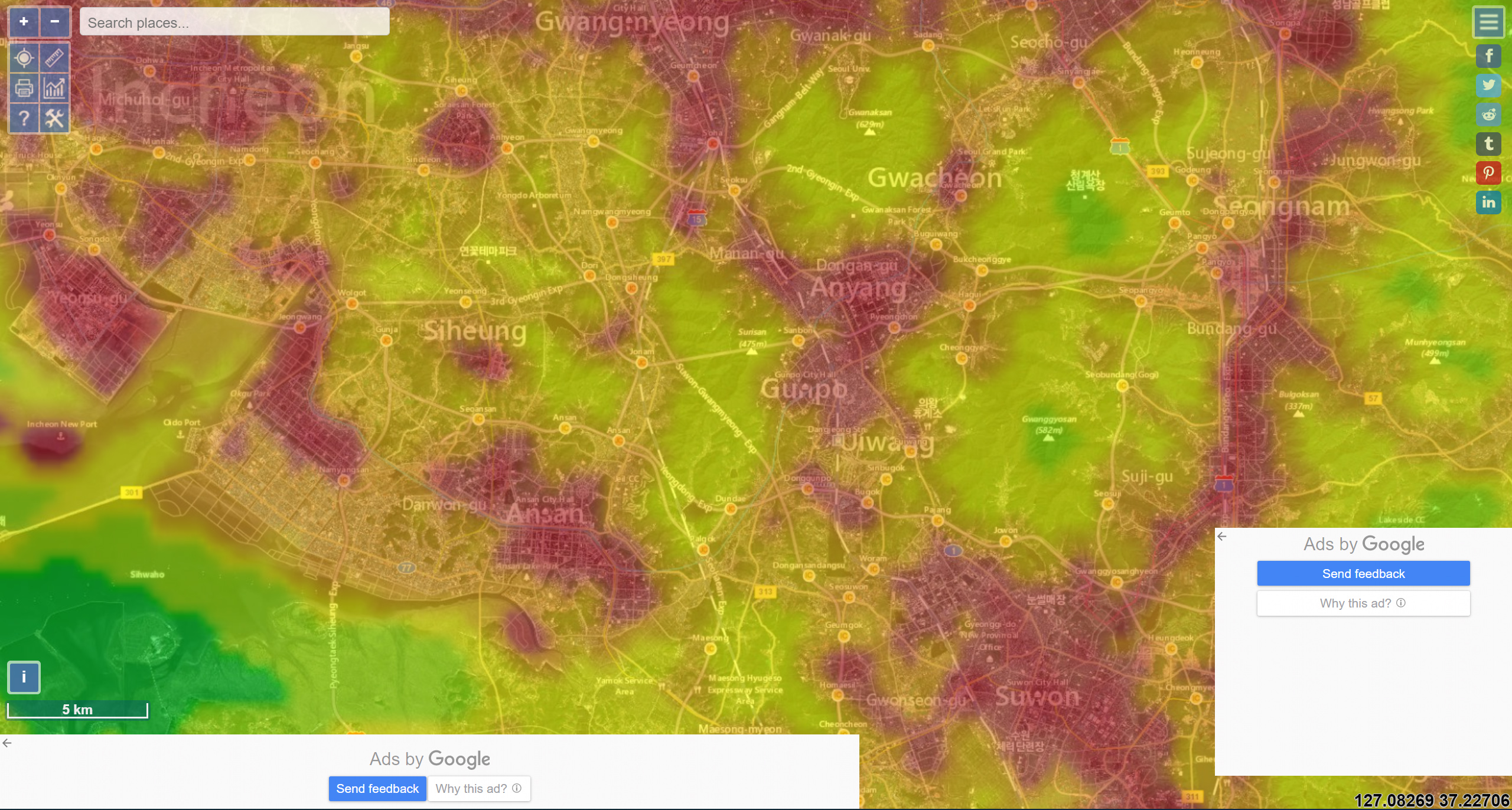
Task: Share map on Pinterest
Action: point(1488,173)
